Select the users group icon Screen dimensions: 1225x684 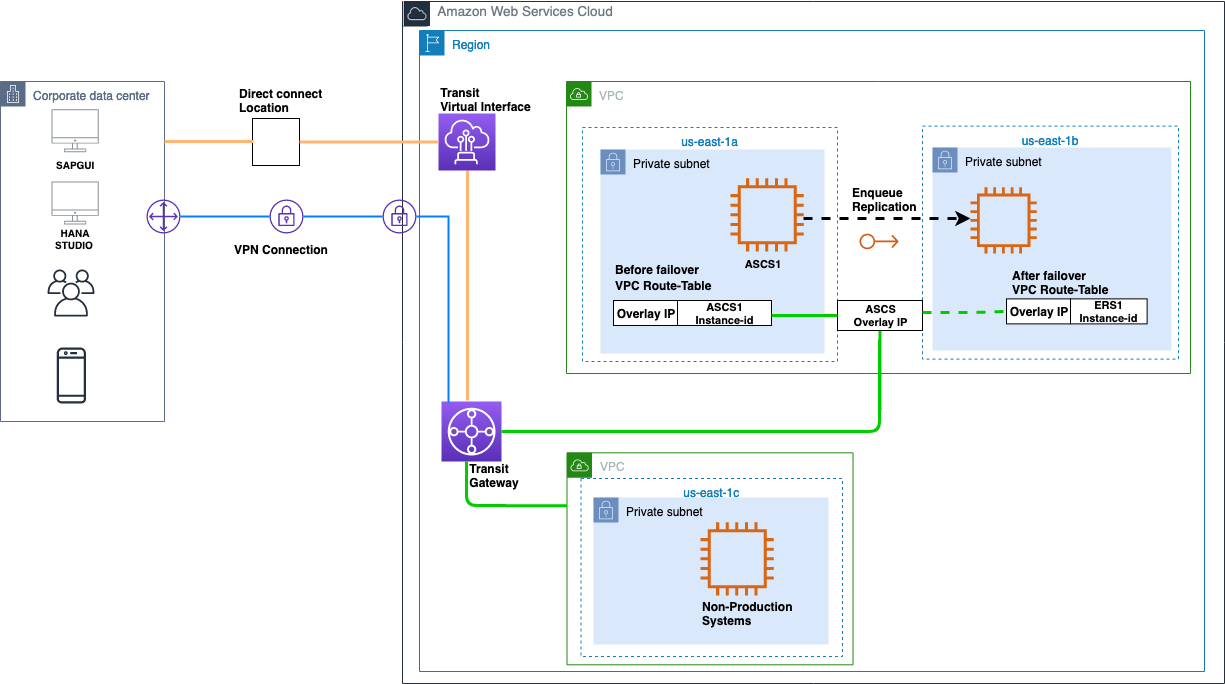(71, 293)
